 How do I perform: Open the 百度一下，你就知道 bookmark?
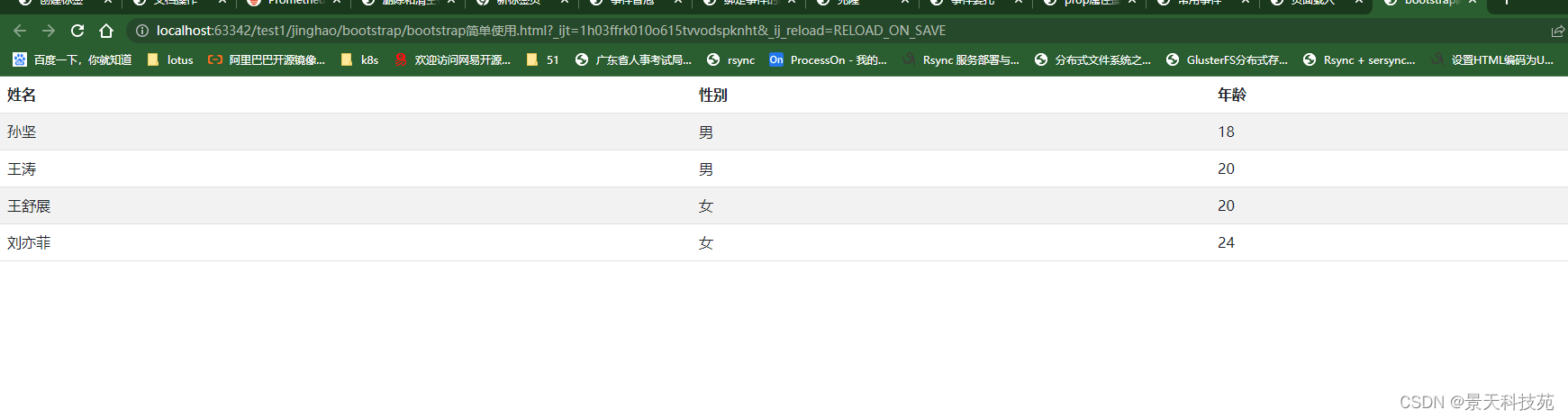pos(72,59)
